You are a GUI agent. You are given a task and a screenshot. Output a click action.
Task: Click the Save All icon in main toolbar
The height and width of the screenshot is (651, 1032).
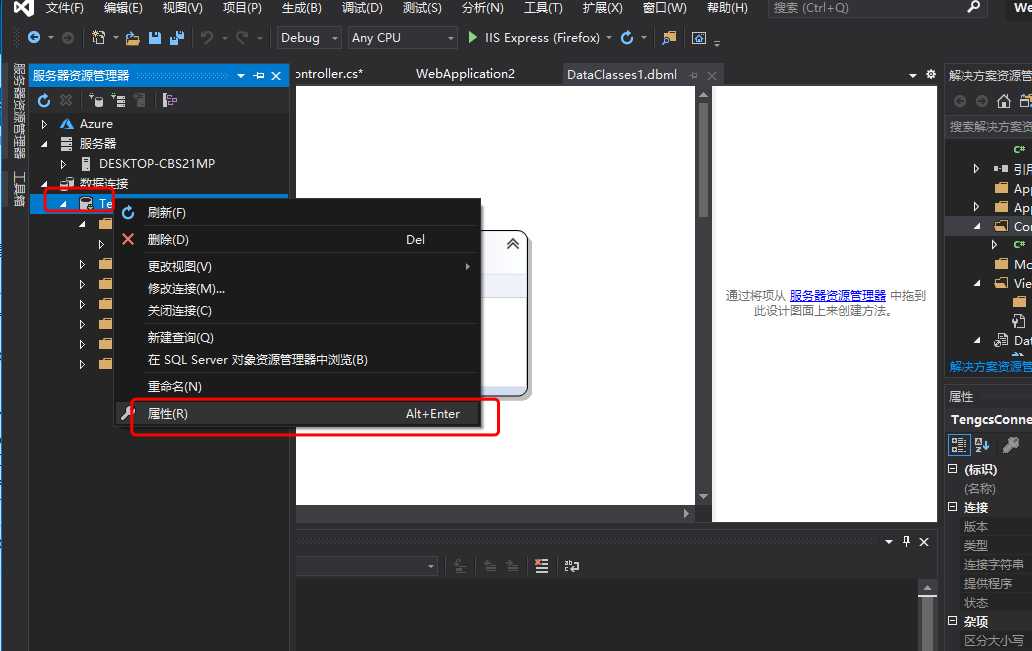tap(177, 38)
